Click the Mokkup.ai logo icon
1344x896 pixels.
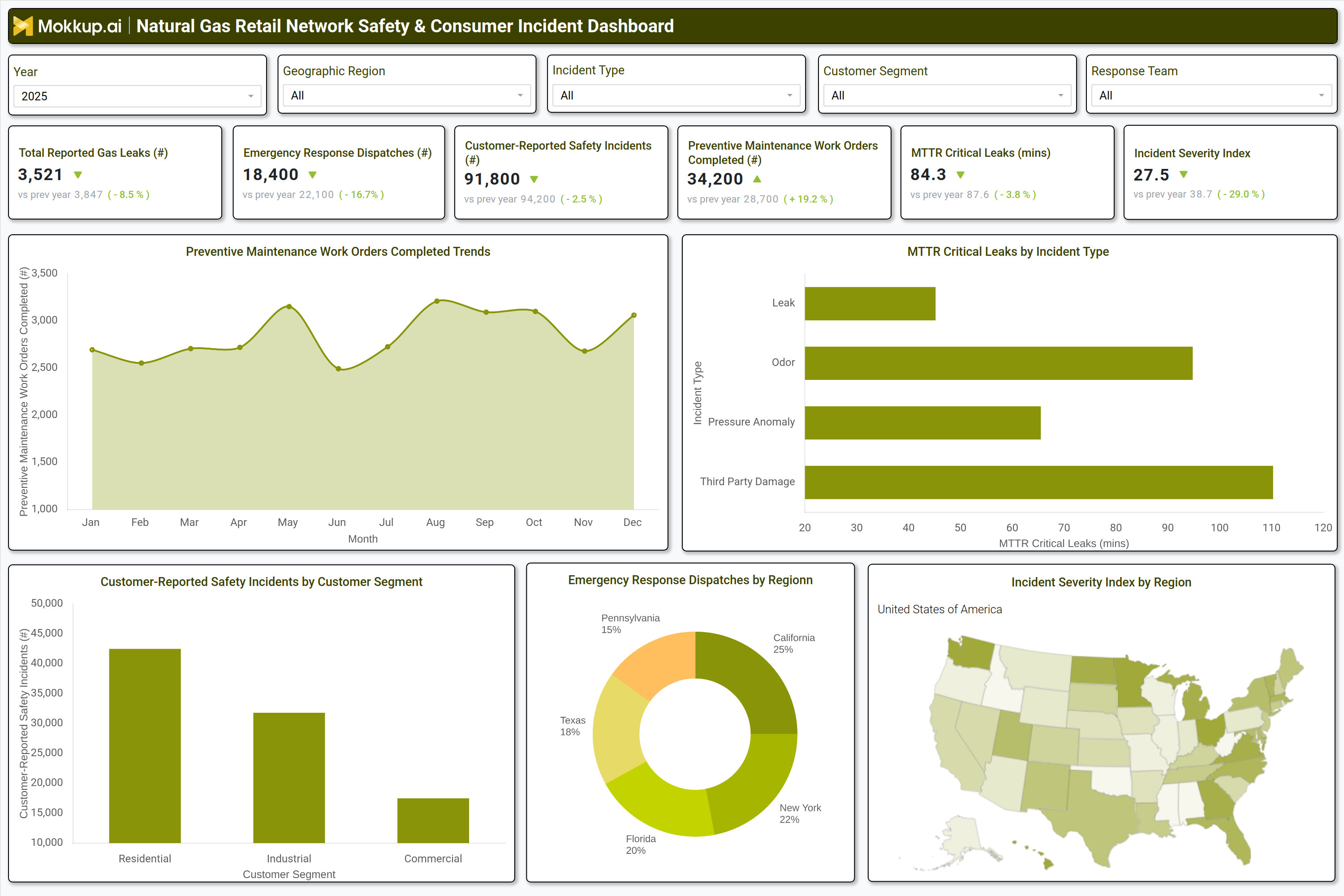coord(23,26)
